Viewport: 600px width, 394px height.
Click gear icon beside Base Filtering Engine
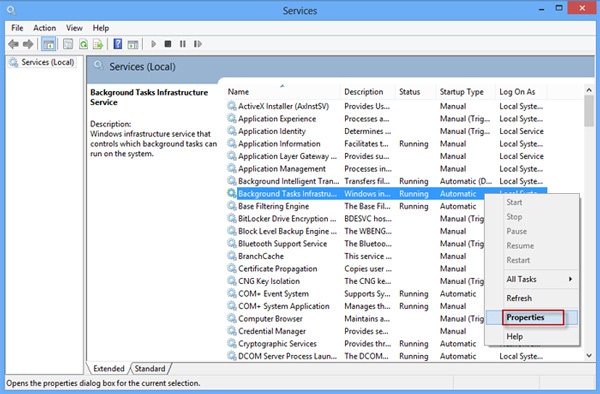pyautogui.click(x=232, y=206)
